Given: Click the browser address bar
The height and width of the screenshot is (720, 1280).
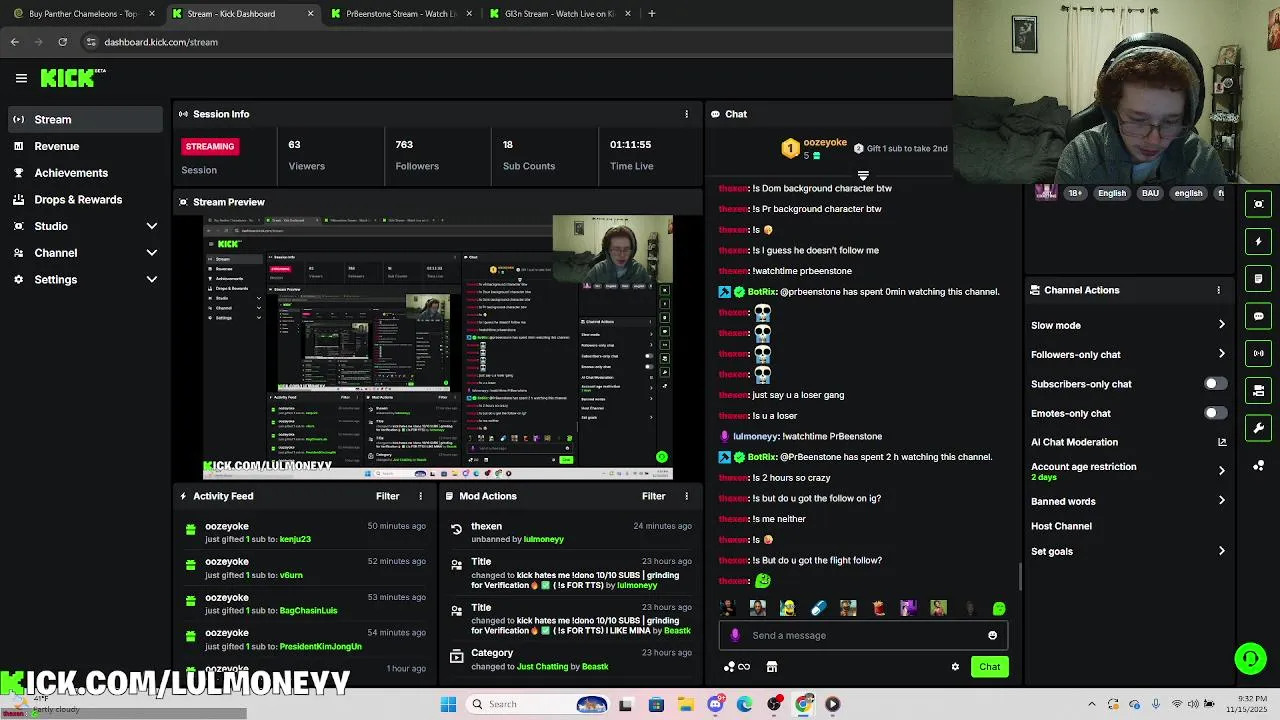Looking at the screenshot, I should (x=515, y=42).
